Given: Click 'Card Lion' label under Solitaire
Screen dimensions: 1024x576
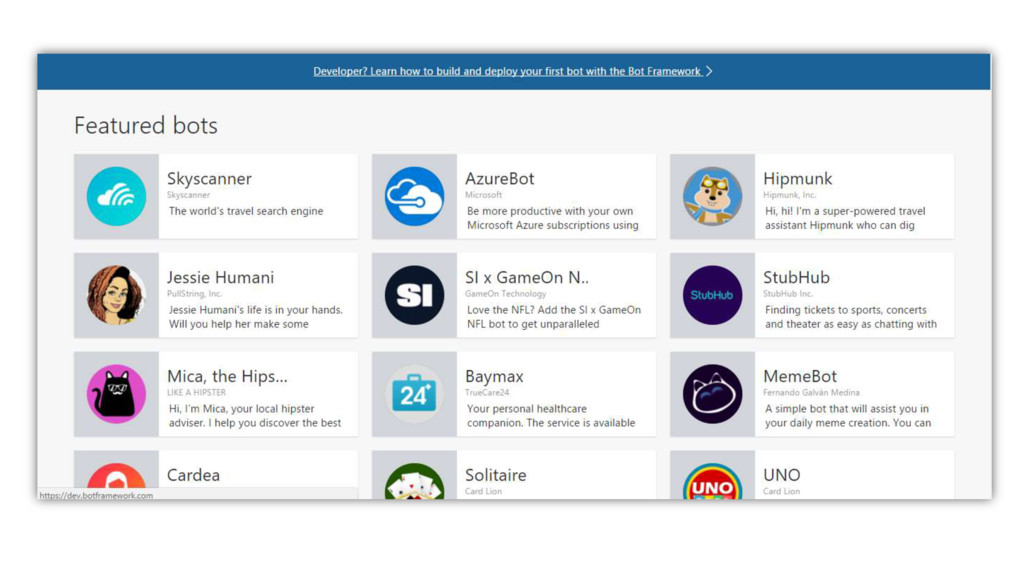Looking at the screenshot, I should pos(483,491).
